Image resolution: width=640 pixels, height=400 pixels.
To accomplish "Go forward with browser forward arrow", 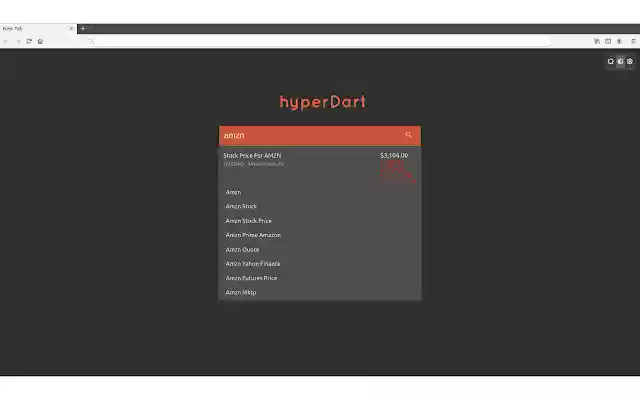I will pos(18,41).
